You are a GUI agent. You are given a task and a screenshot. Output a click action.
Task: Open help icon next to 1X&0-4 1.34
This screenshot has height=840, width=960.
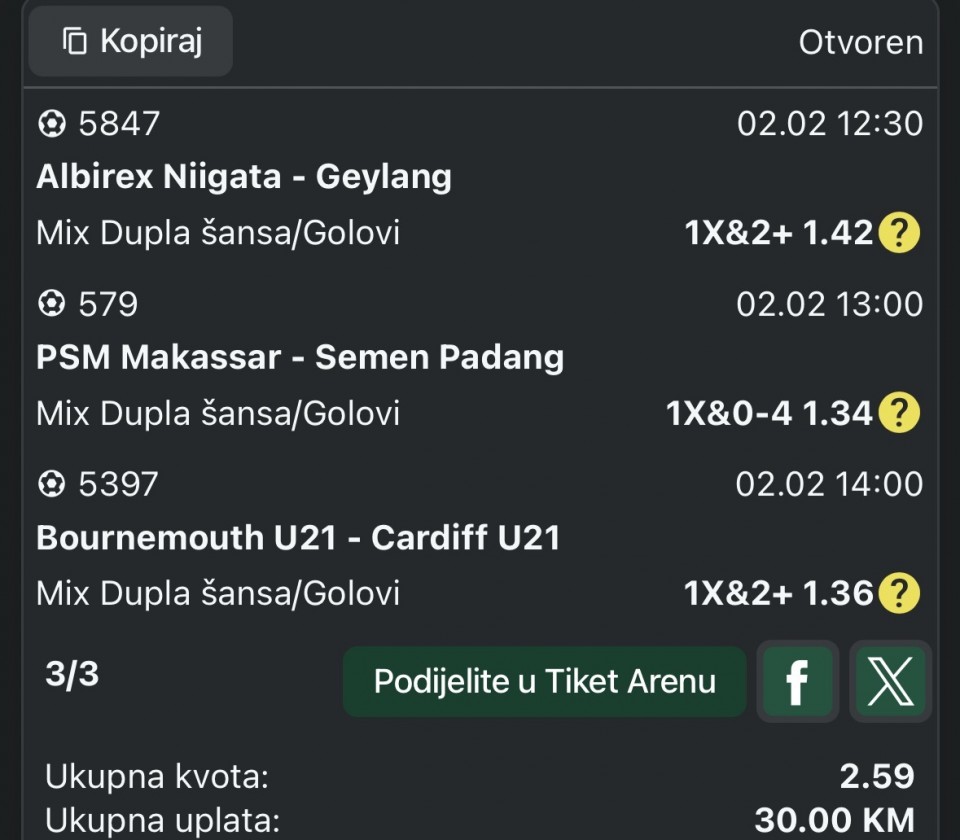click(898, 413)
